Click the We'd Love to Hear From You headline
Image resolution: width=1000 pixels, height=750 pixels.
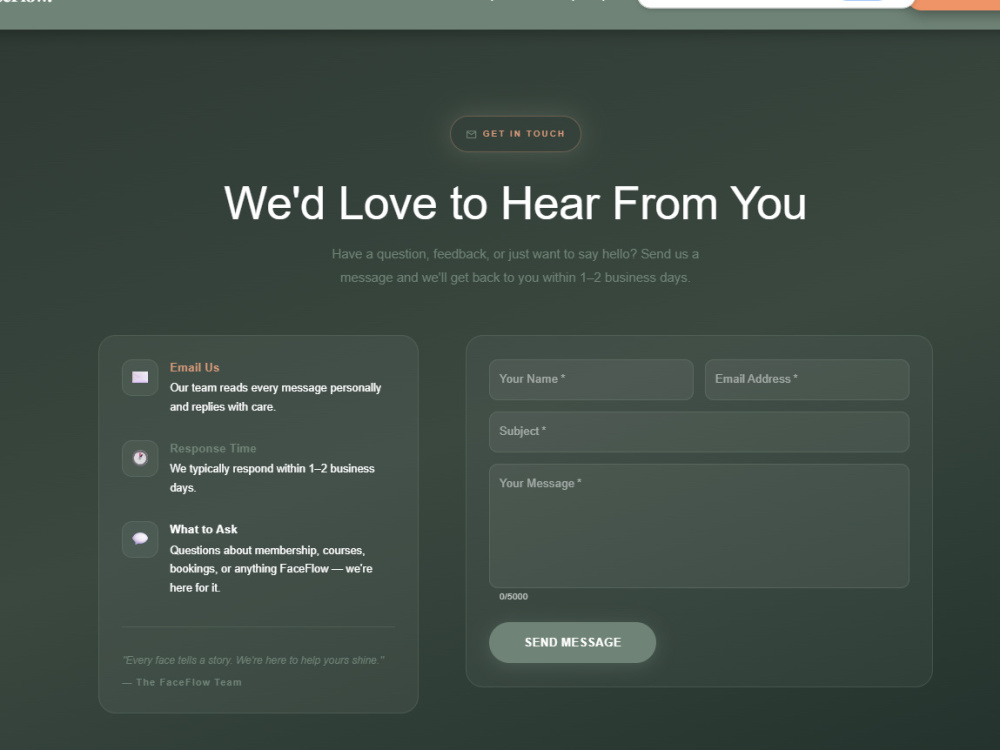(x=515, y=203)
